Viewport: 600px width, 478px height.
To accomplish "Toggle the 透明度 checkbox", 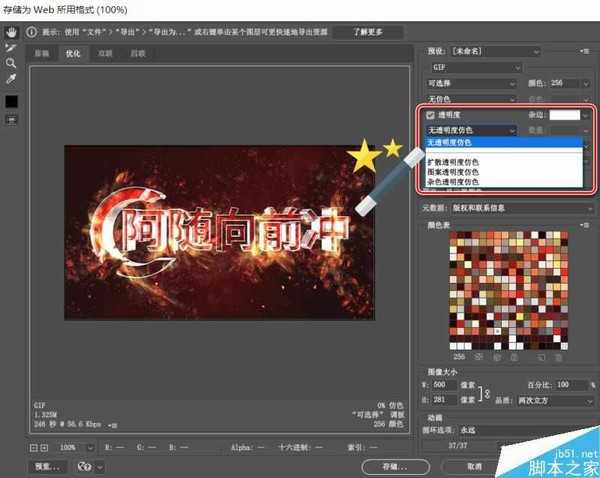I will (x=430, y=116).
